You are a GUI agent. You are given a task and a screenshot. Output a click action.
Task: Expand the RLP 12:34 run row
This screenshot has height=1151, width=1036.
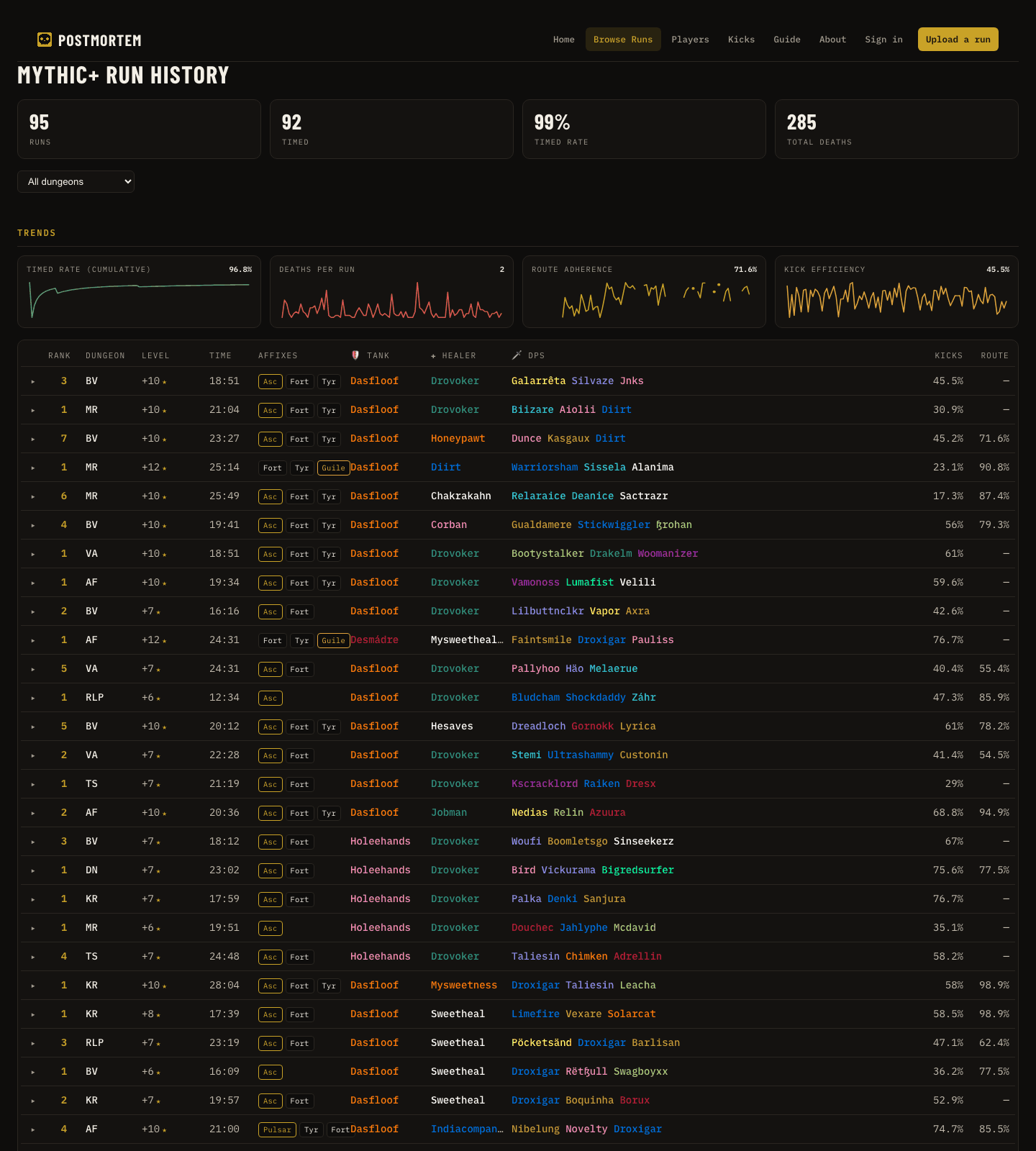click(x=33, y=698)
